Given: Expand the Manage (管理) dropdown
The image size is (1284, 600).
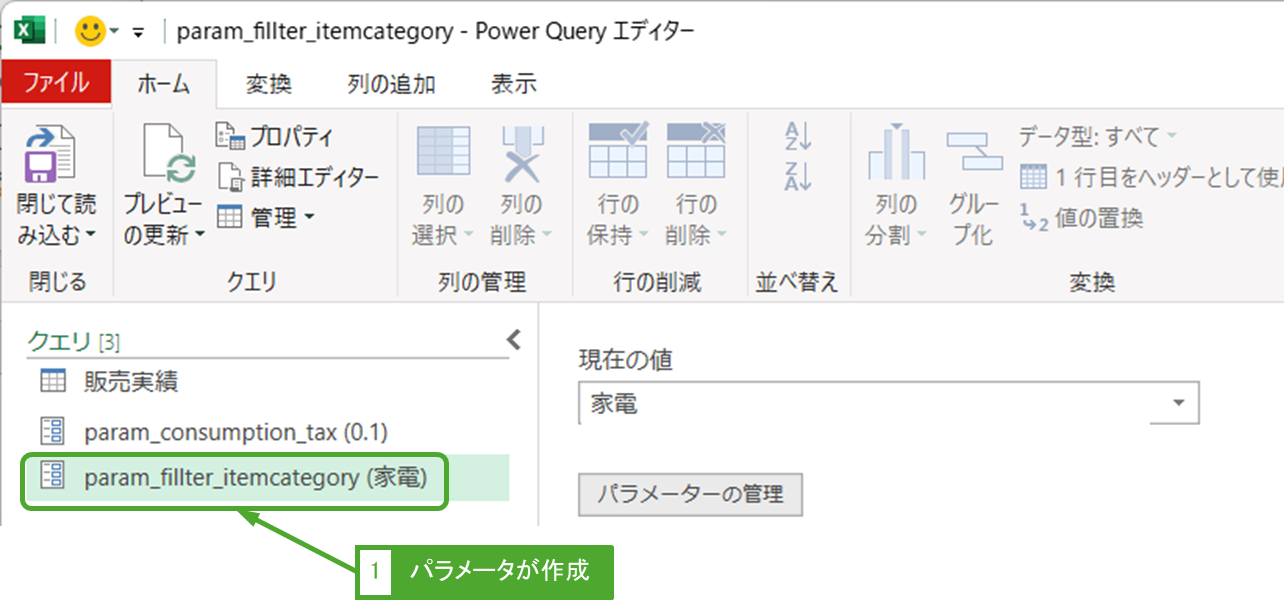Looking at the screenshot, I should coord(266,216).
